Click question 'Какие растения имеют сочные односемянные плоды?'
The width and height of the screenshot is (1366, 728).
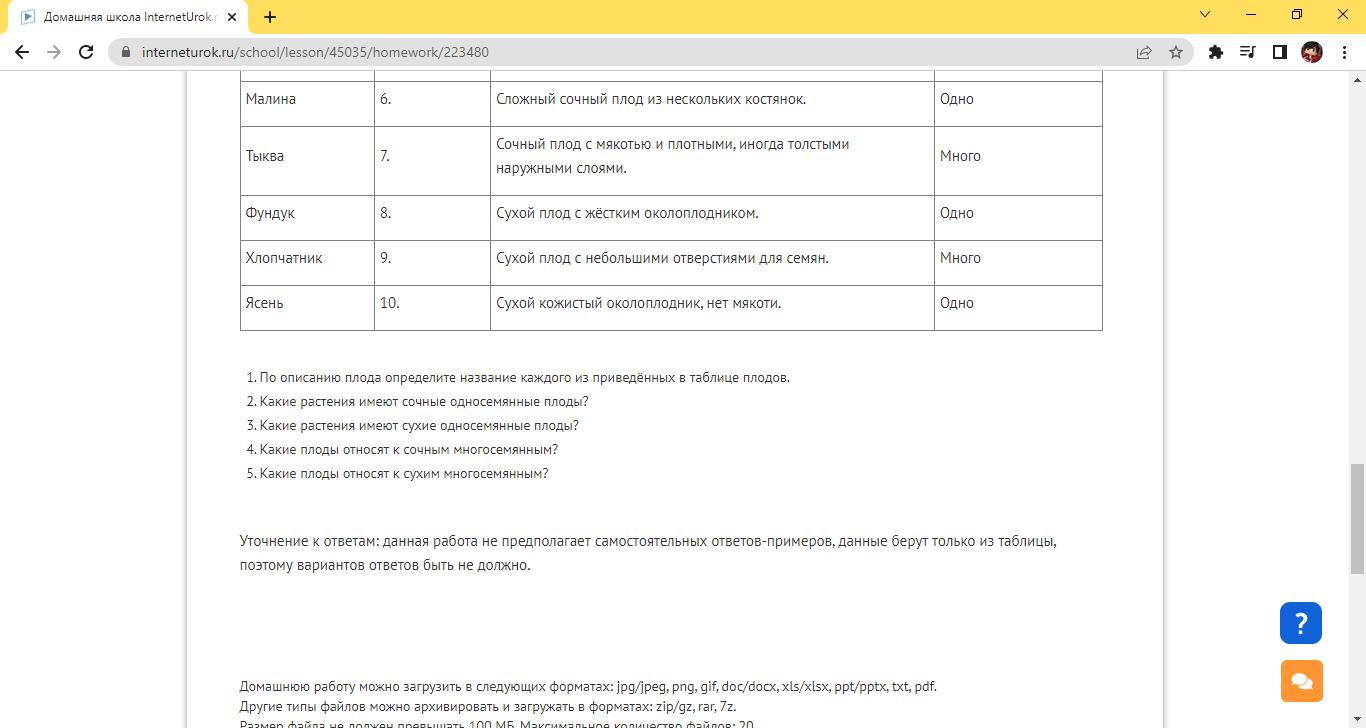coord(424,401)
